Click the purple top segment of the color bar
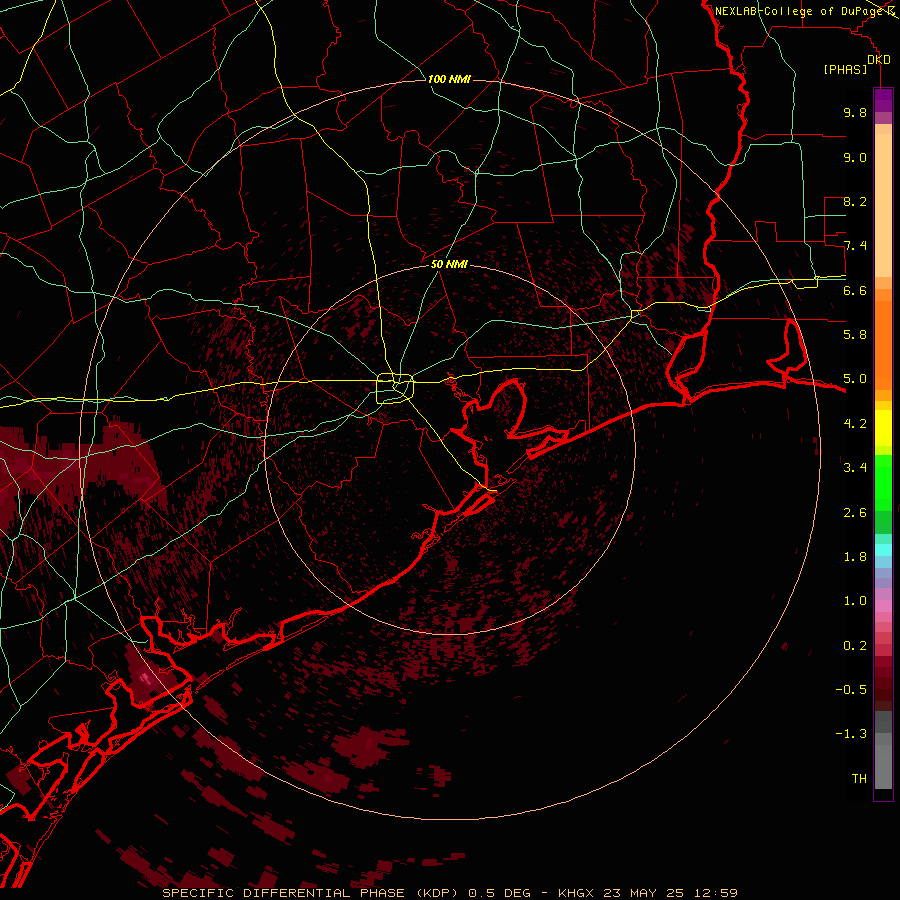Viewport: 900px width, 900px height. coord(883,100)
